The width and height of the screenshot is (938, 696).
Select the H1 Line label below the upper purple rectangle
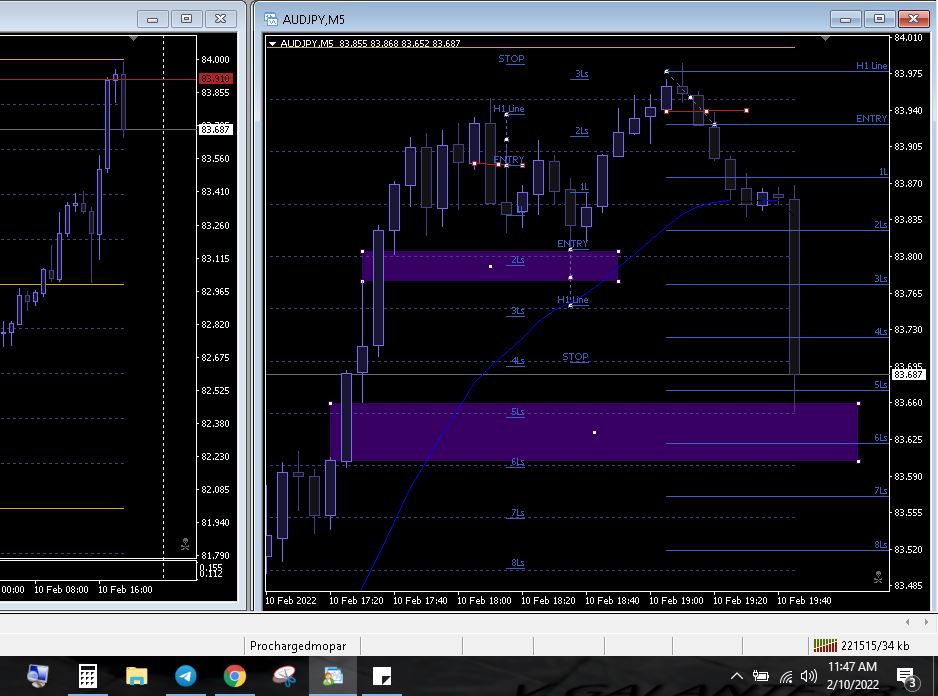tap(572, 300)
